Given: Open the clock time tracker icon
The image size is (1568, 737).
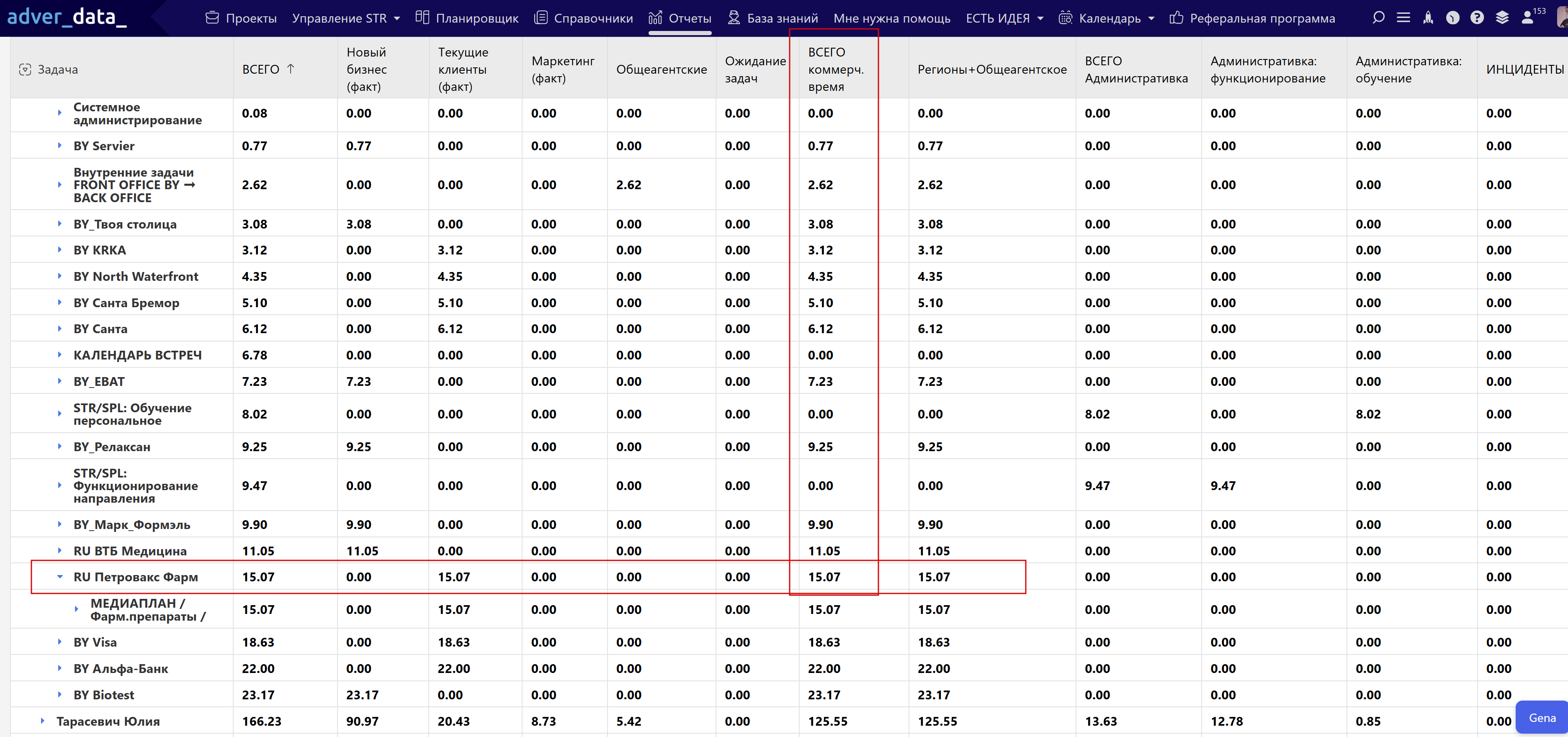Looking at the screenshot, I should click(1452, 18).
